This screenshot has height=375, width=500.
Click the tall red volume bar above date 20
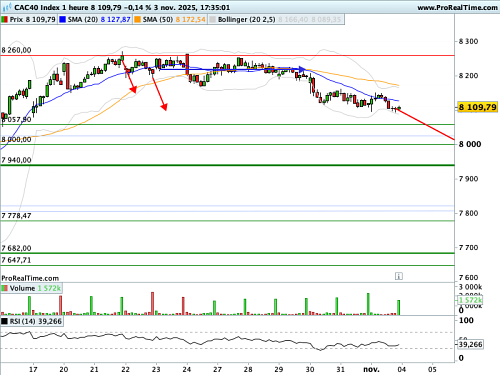(x=61, y=305)
